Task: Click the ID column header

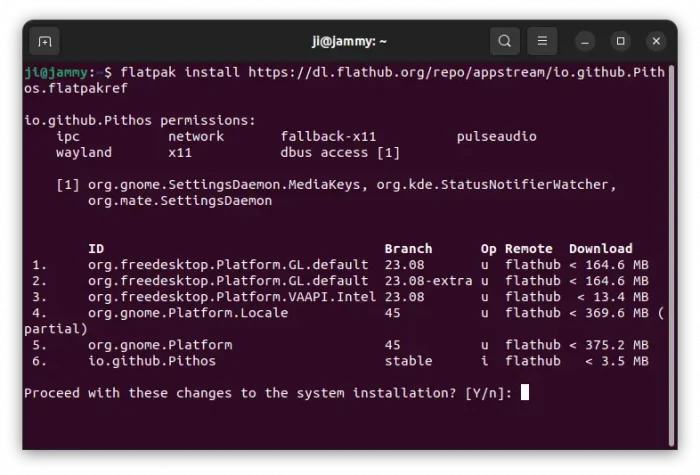Action: [x=96, y=249]
